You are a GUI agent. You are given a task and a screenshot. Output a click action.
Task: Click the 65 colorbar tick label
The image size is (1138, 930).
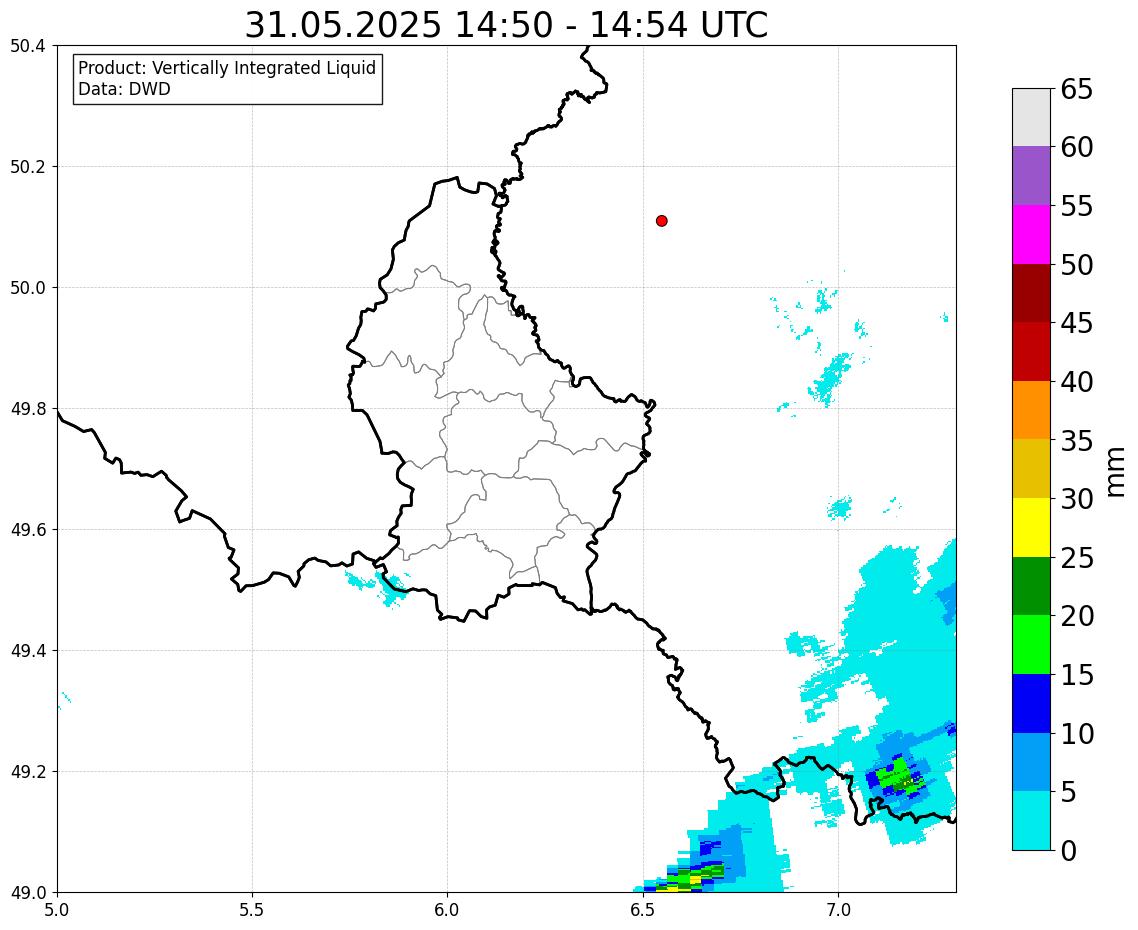tap(1076, 89)
